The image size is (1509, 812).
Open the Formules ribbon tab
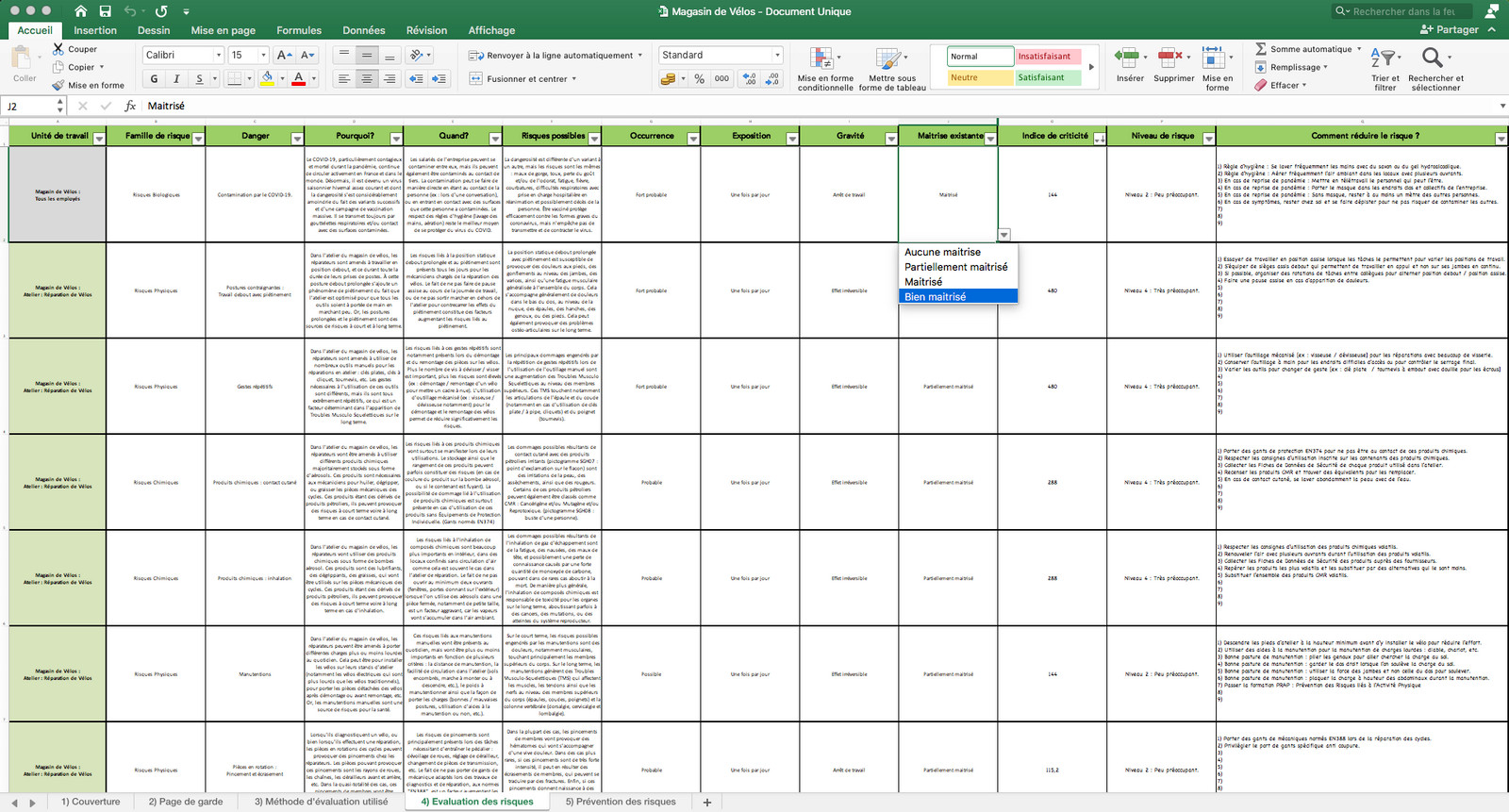299,30
